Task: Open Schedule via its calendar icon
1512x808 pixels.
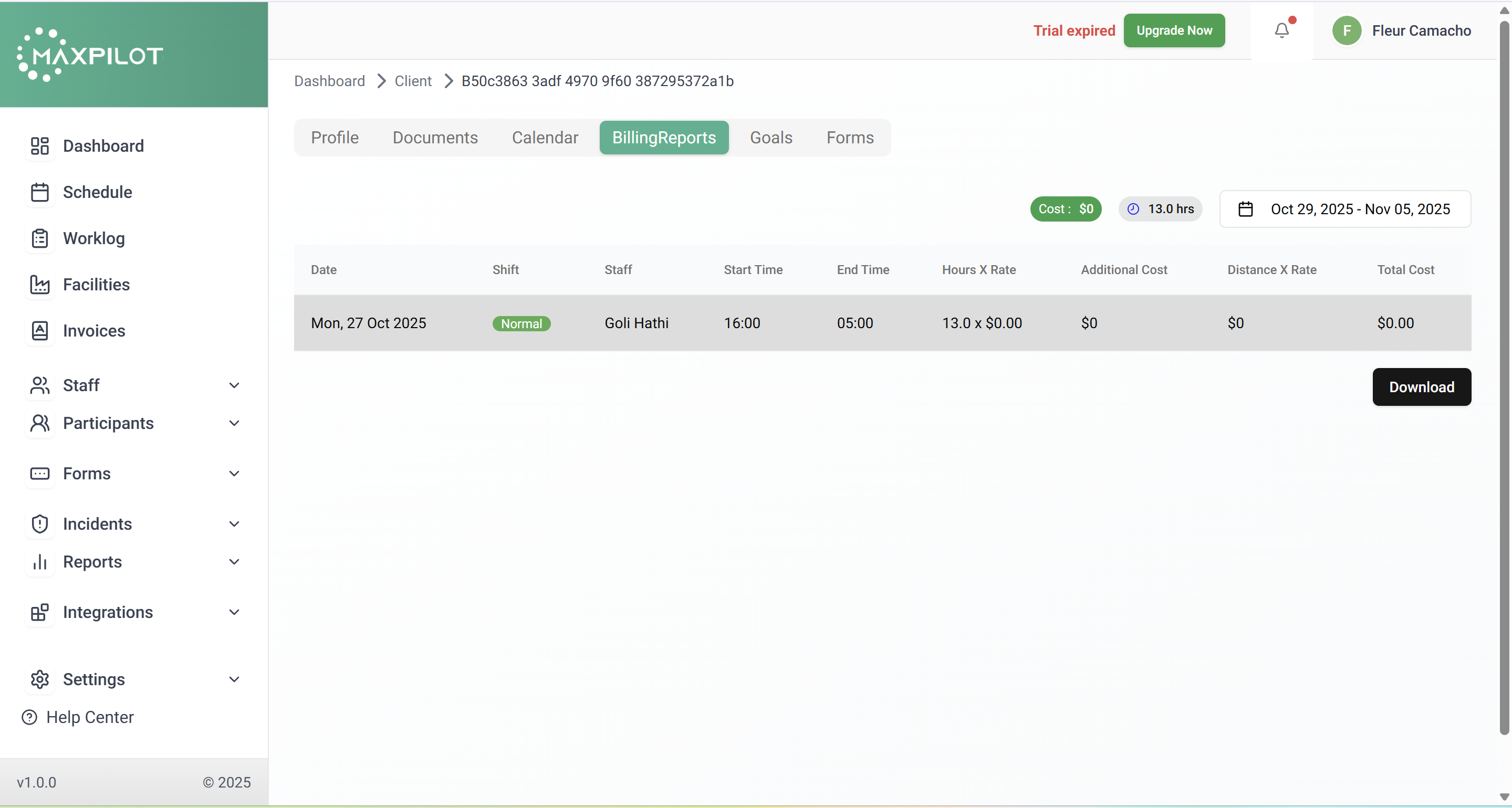Action: 39,193
